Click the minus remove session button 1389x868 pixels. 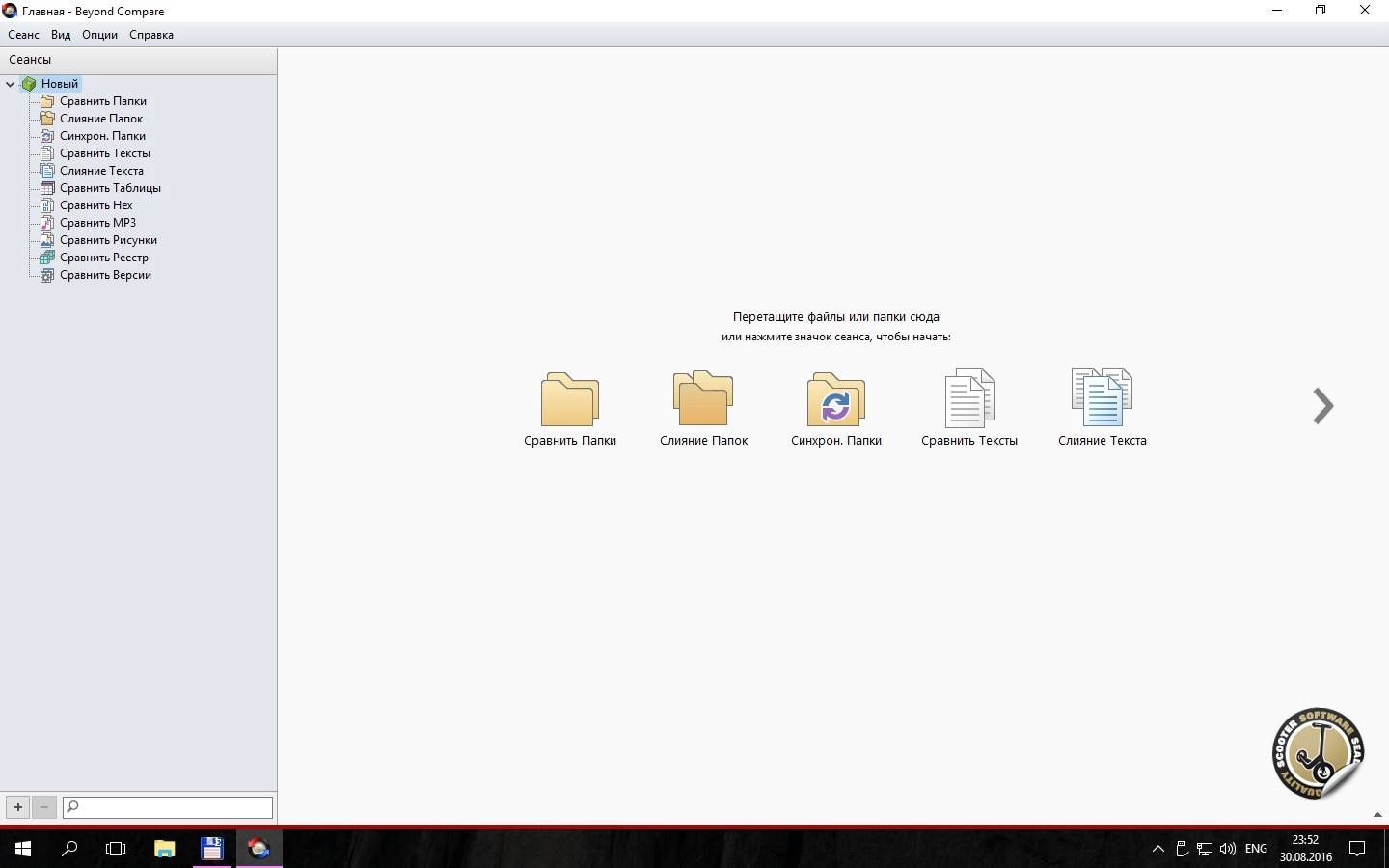tap(44, 807)
